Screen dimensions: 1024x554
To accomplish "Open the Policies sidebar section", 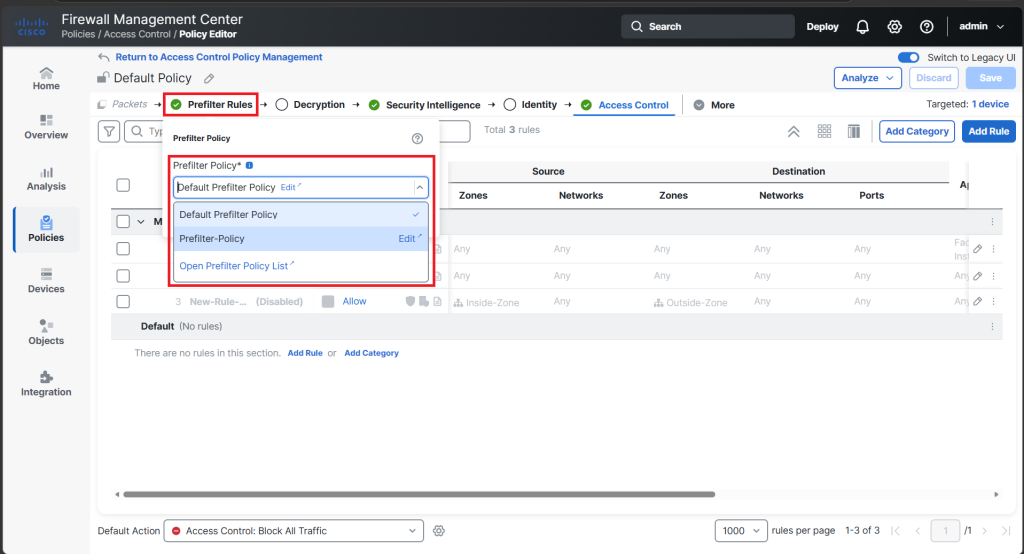I will [x=46, y=230].
